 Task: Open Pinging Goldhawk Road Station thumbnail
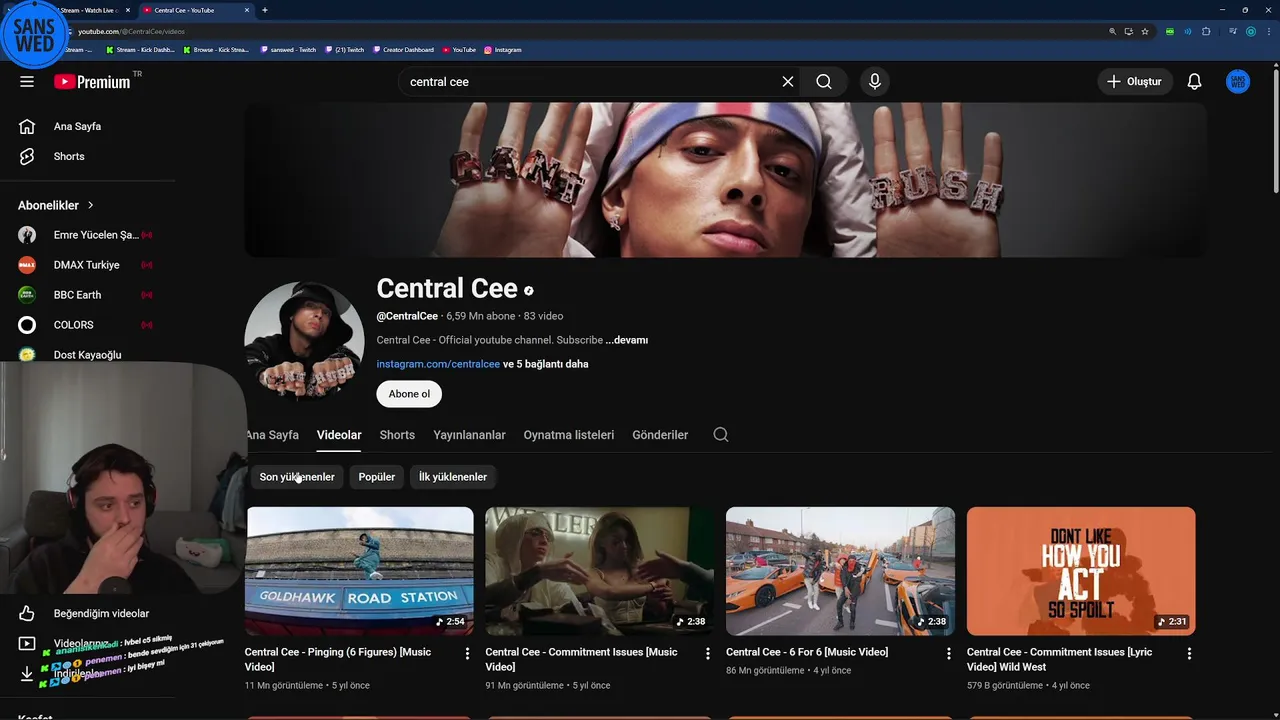360,571
